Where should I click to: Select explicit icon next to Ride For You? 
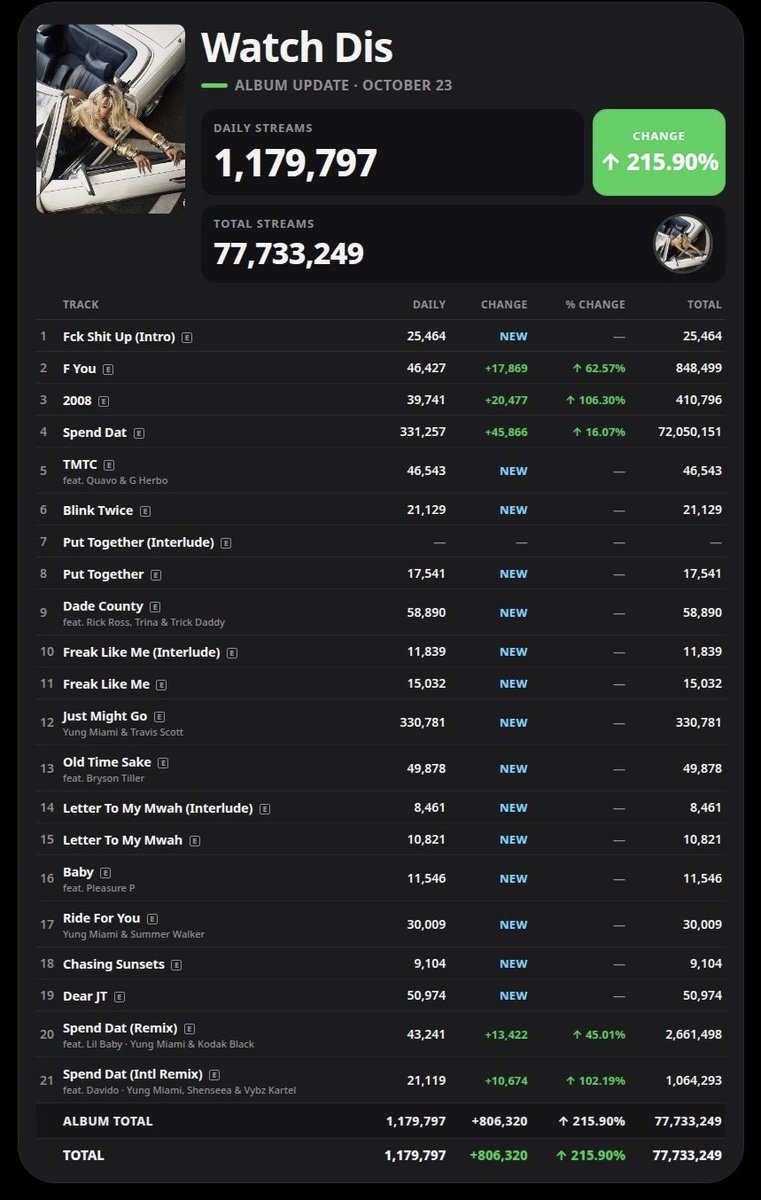pyautogui.click(x=152, y=919)
